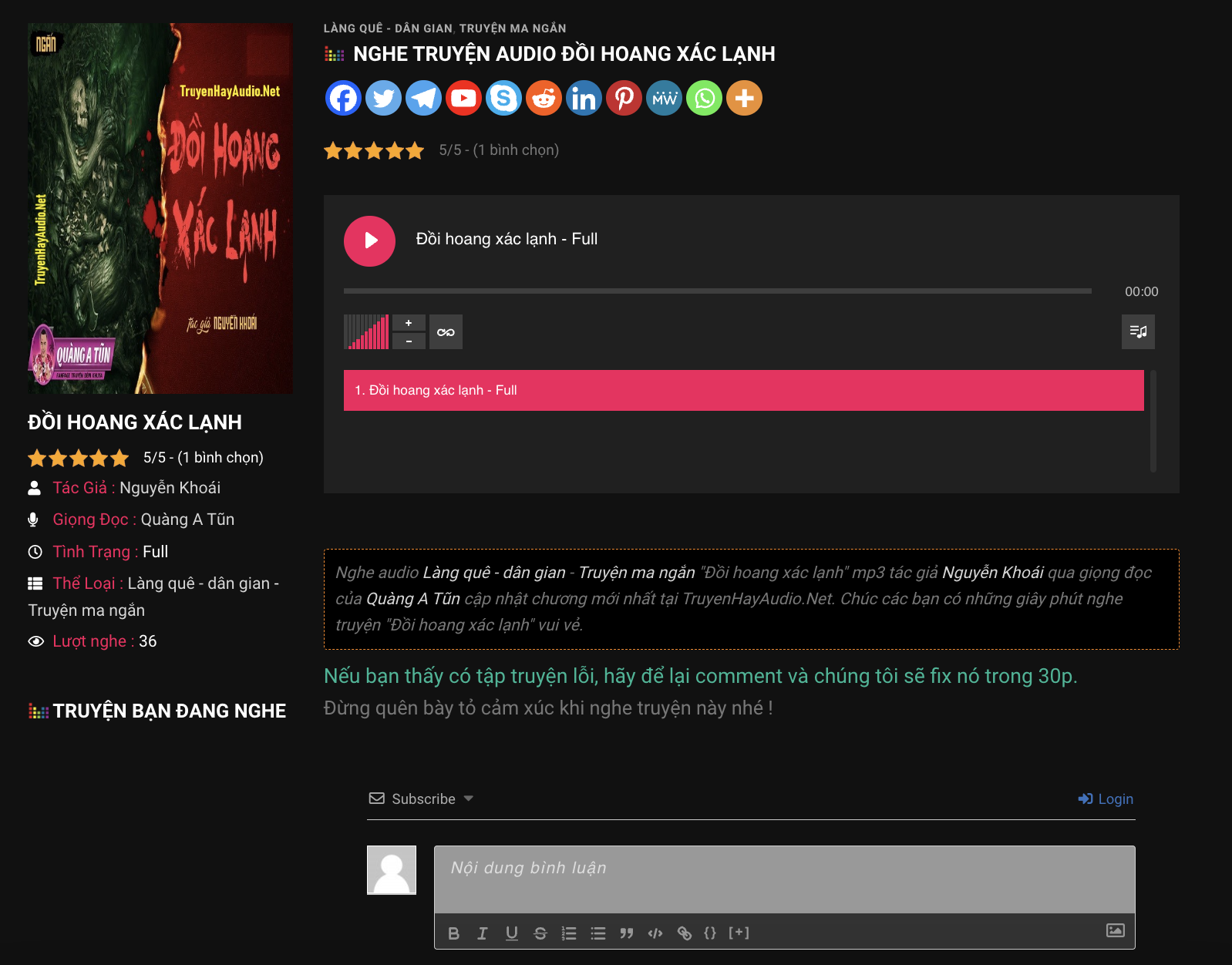Click the 00:00 playback time display
The width and height of the screenshot is (1232, 965).
pos(1141,291)
